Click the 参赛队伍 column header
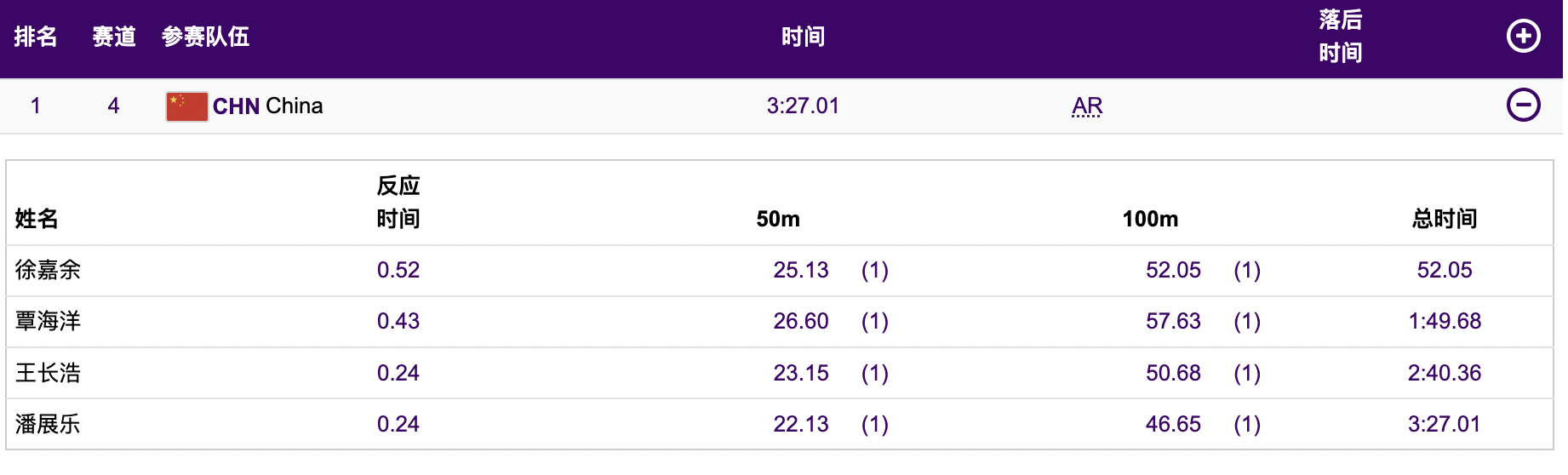Screen dimensions: 1568x475 (x=205, y=37)
